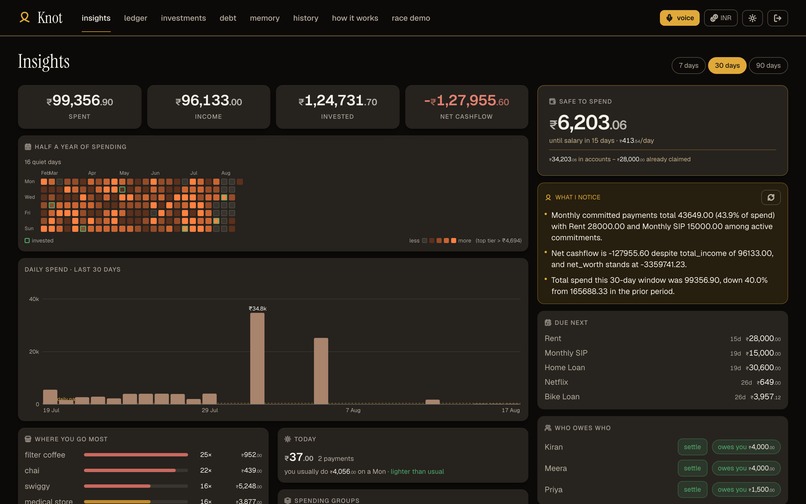The width and height of the screenshot is (806, 504).
Task: Click the Net Cashflow card
Action: (x=467, y=107)
